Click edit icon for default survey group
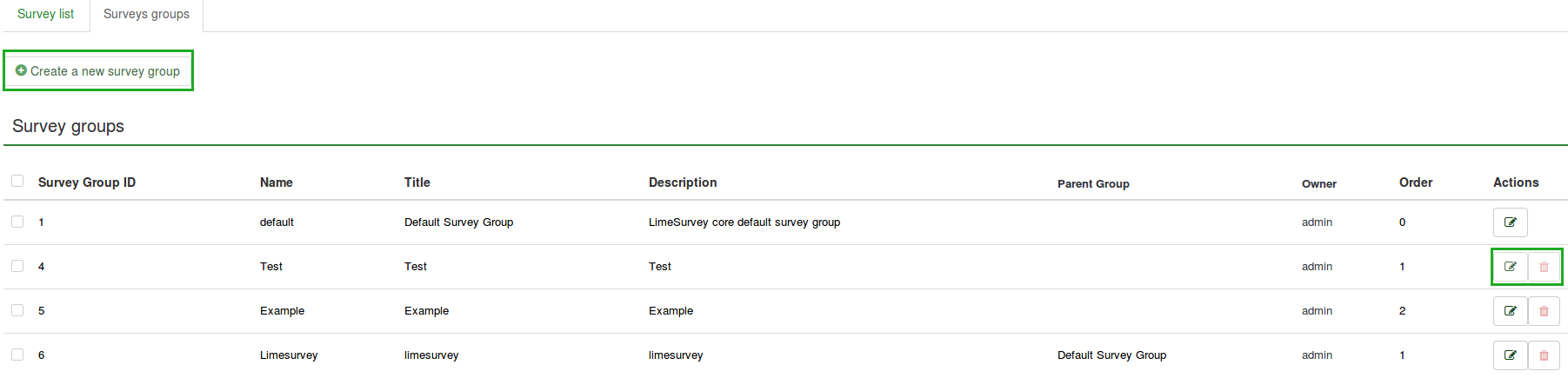 coord(1510,222)
